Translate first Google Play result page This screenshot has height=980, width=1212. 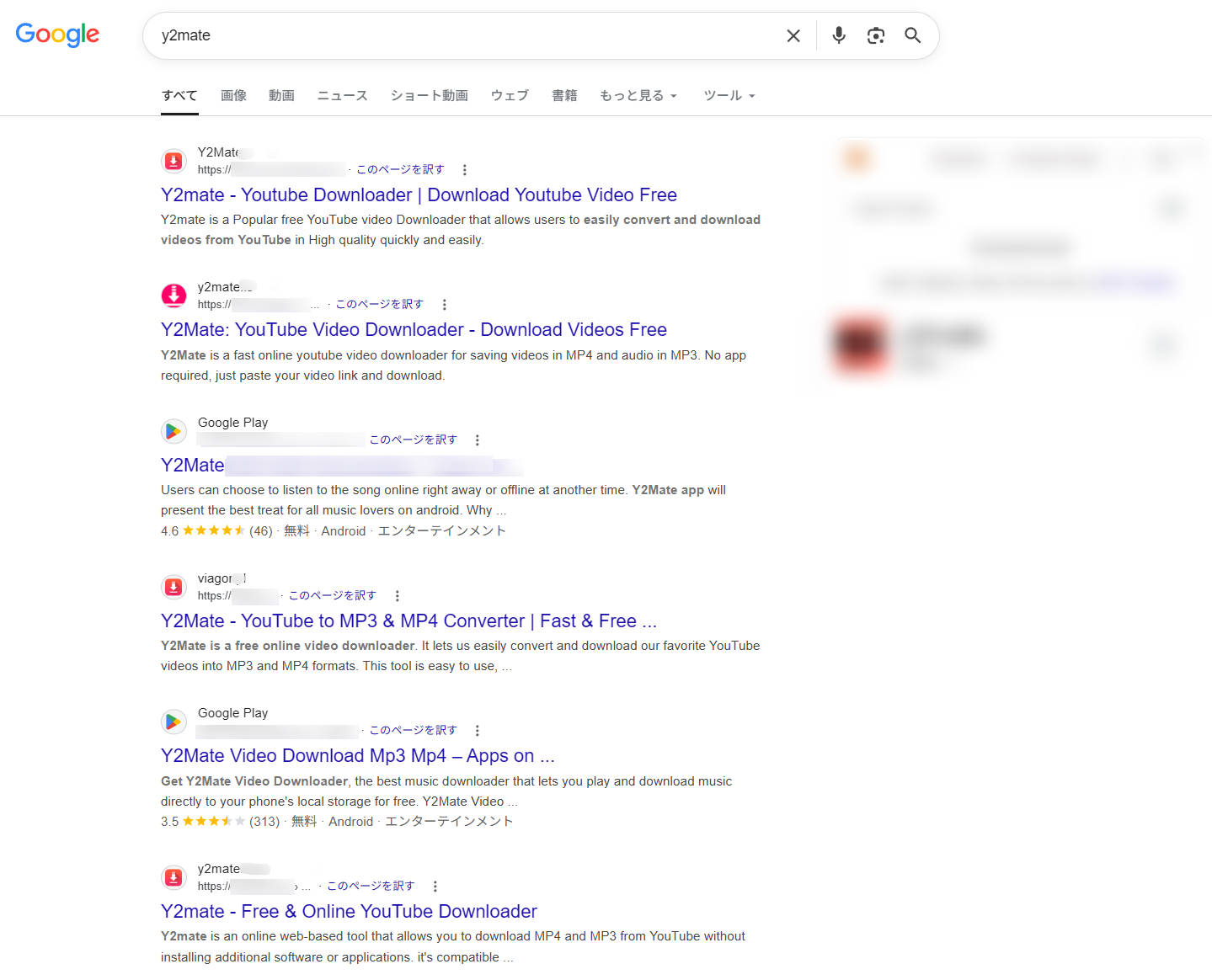coord(413,439)
